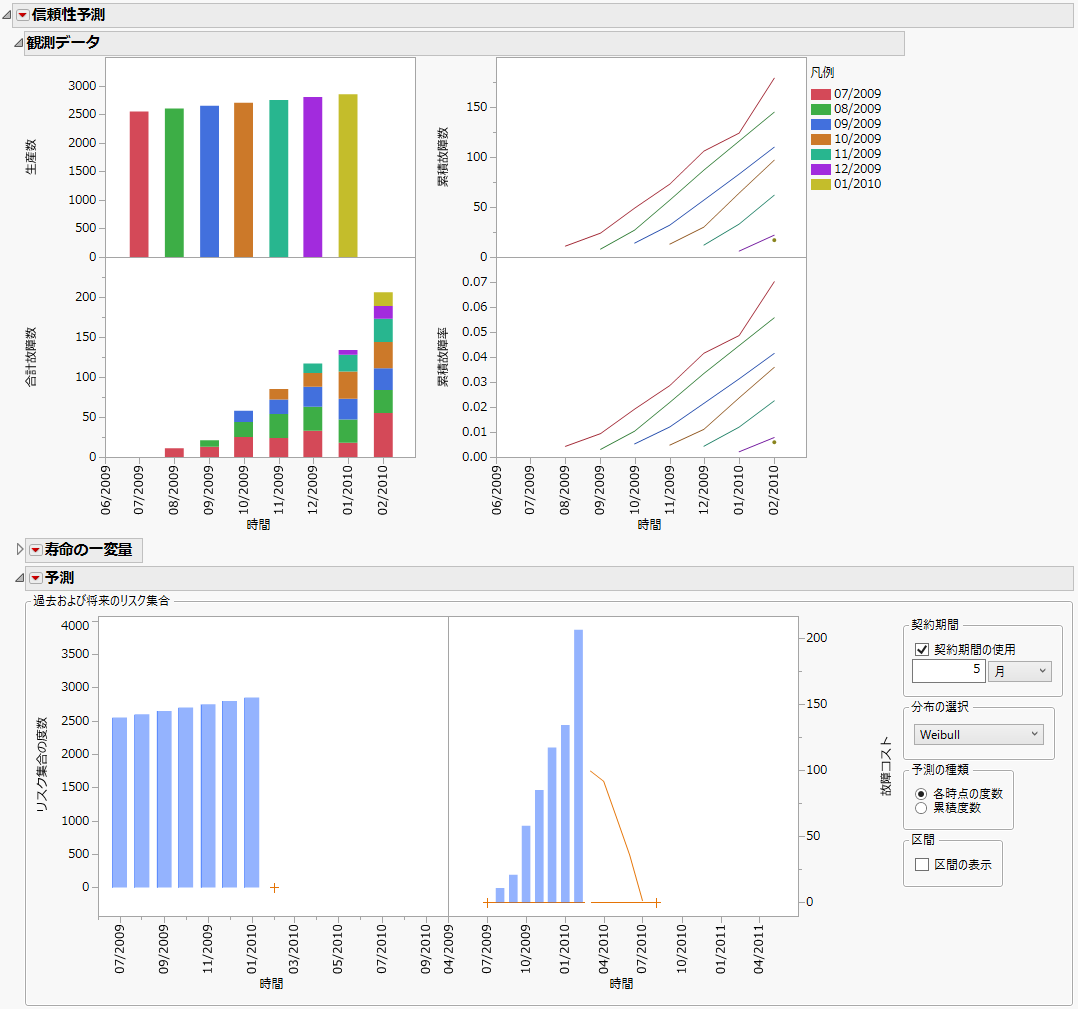The height and width of the screenshot is (1009, 1078).
Task: Click the 累積故障数 axis label
Action: coord(443,157)
